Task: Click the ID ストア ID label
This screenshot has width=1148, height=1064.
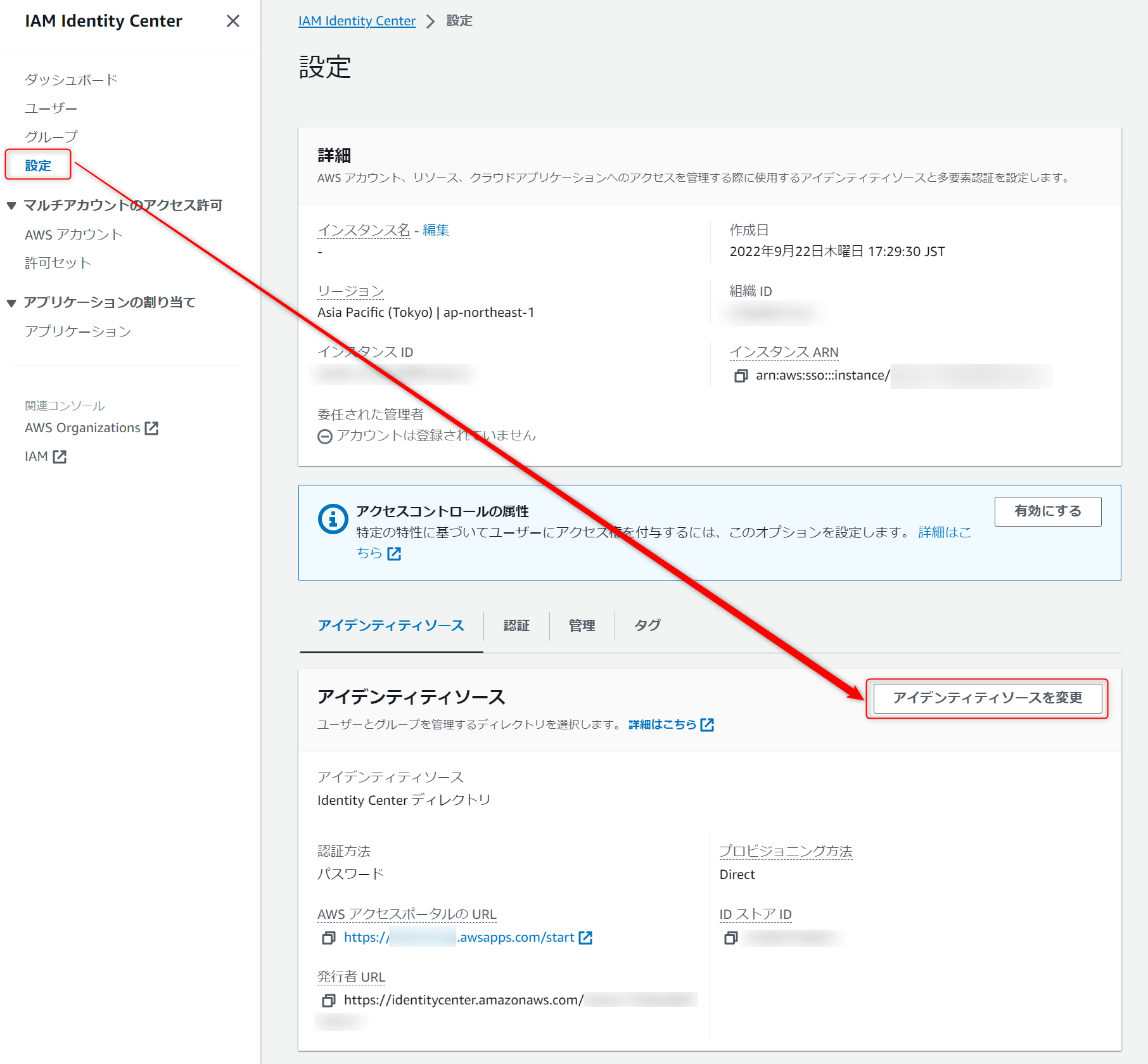Action: point(755,914)
